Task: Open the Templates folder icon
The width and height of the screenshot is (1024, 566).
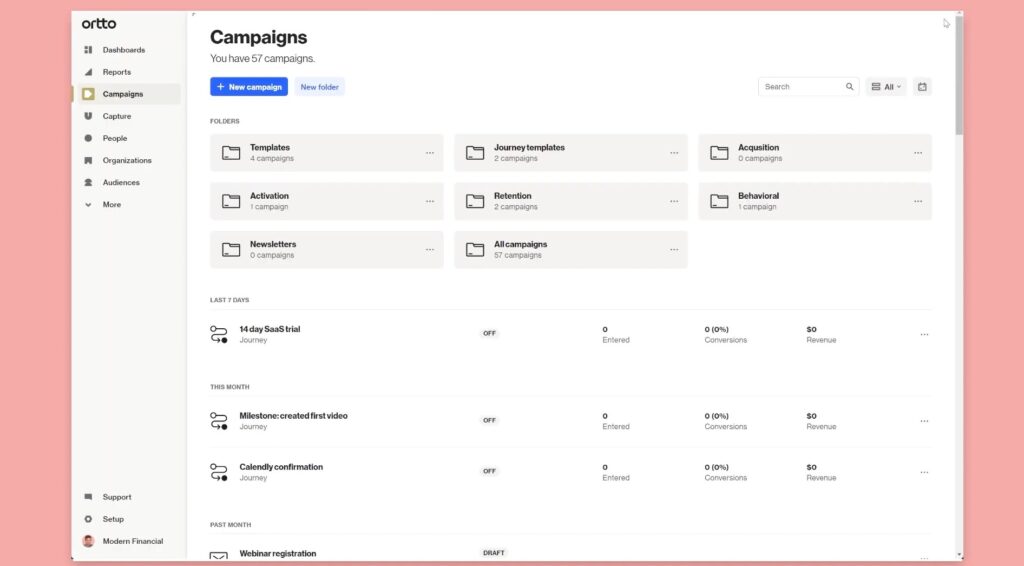Action: click(x=231, y=153)
